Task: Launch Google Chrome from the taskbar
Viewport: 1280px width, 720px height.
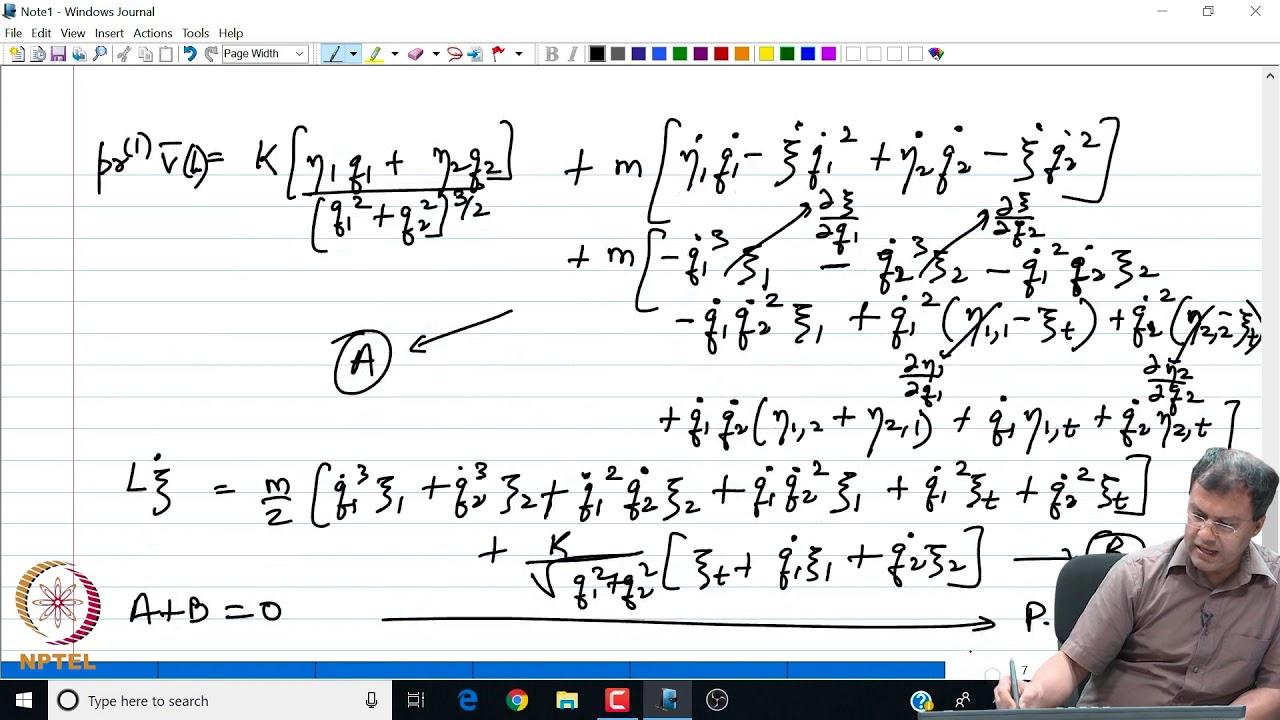Action: (x=517, y=700)
